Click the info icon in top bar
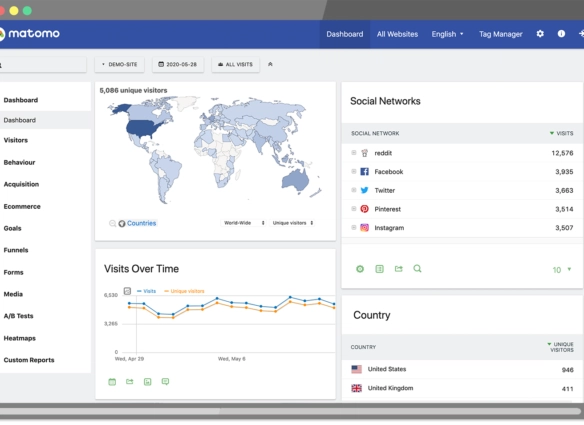The image size is (584, 425). (561, 34)
